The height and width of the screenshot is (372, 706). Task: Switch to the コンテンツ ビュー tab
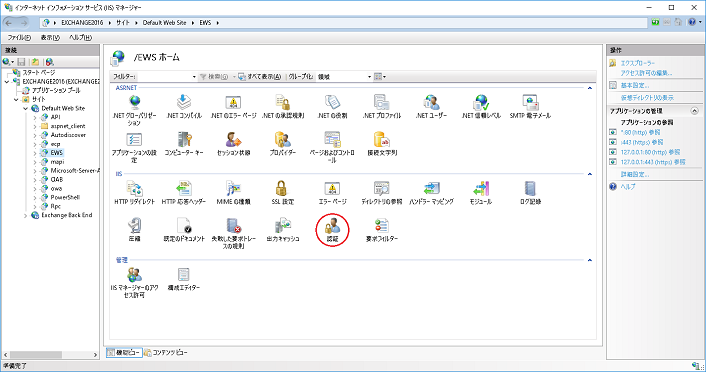point(166,353)
